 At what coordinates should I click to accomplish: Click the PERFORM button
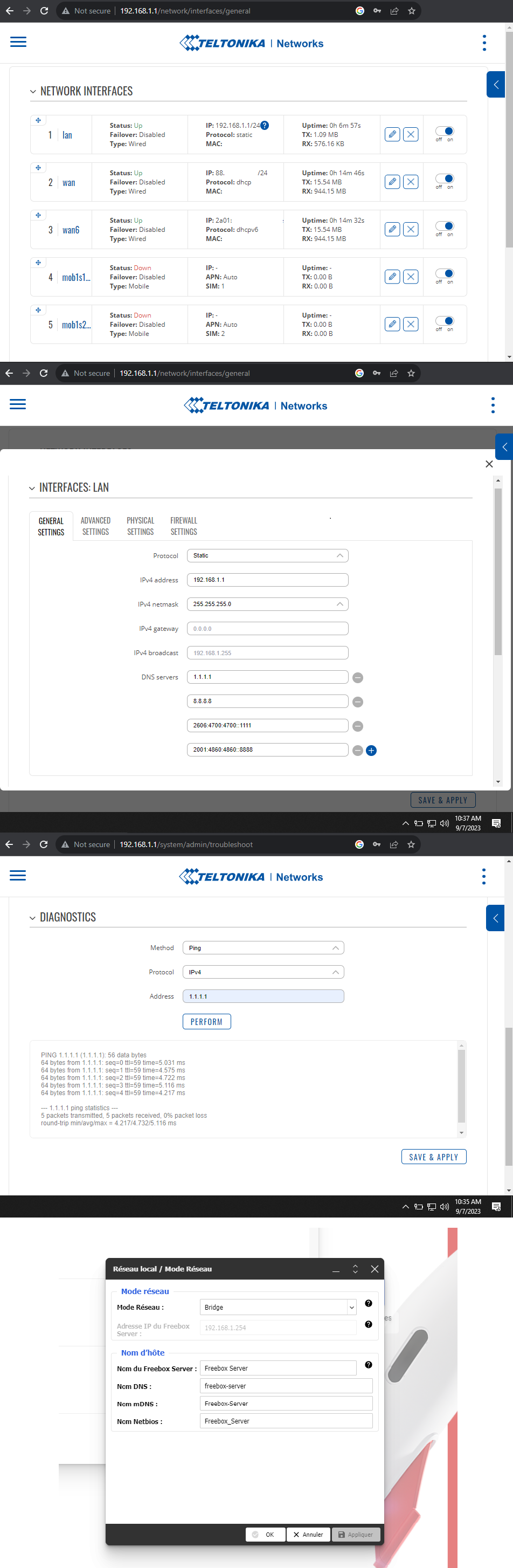(207, 1021)
